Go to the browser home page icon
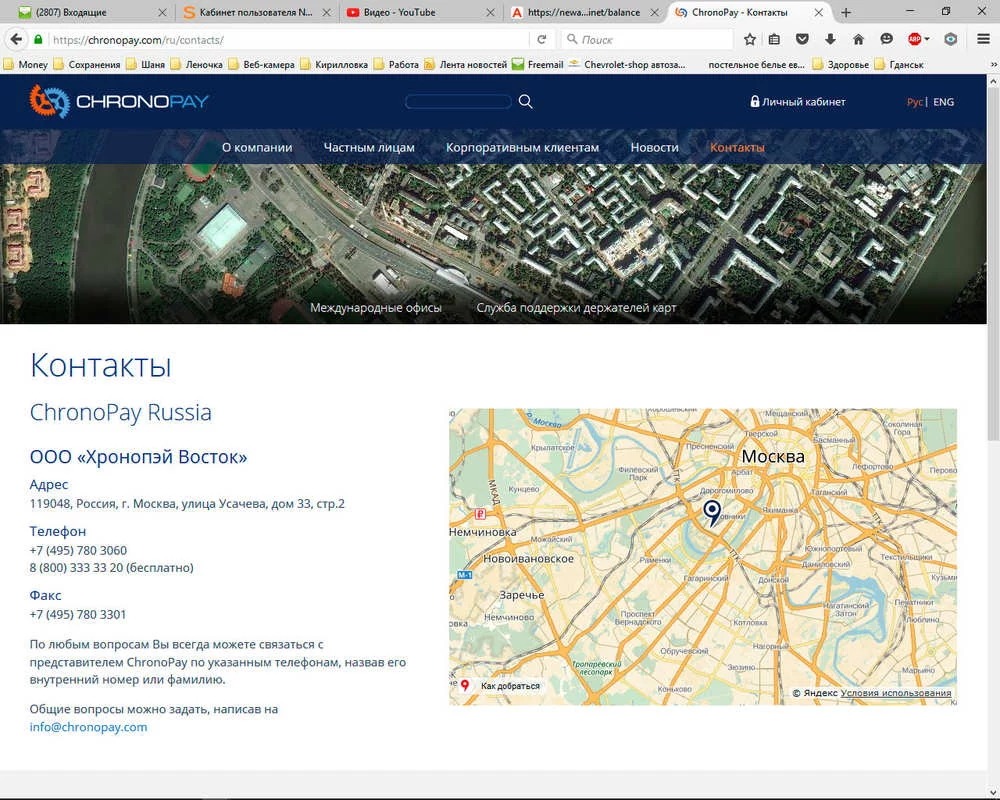 click(858, 40)
